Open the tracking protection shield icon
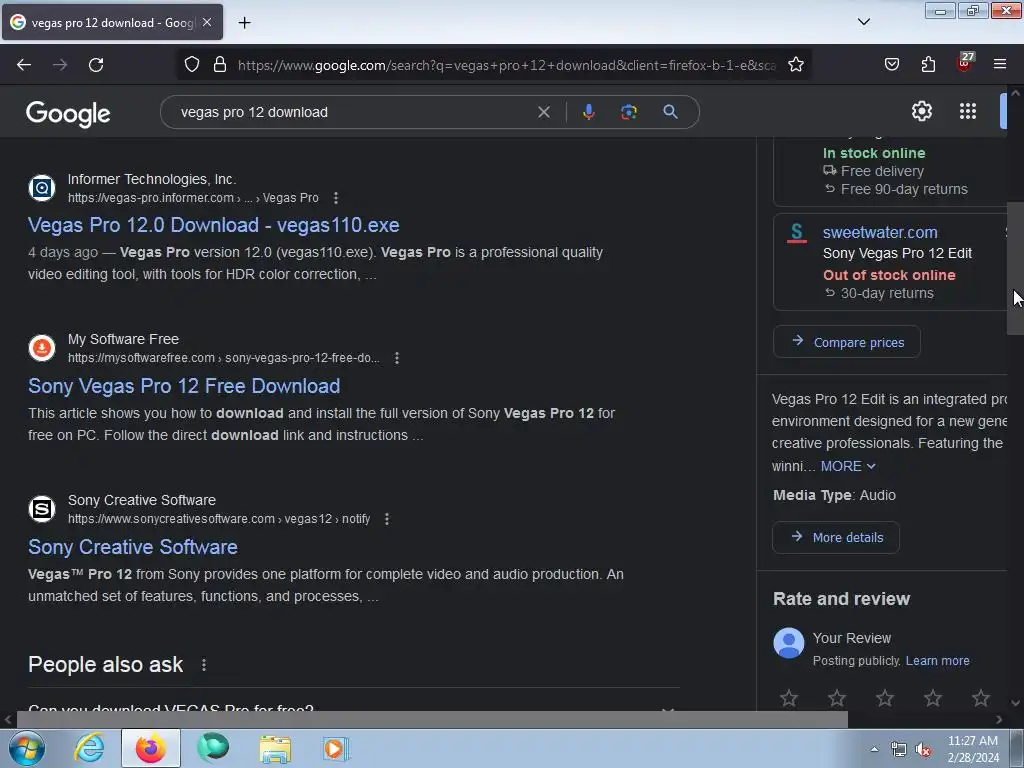 point(191,65)
